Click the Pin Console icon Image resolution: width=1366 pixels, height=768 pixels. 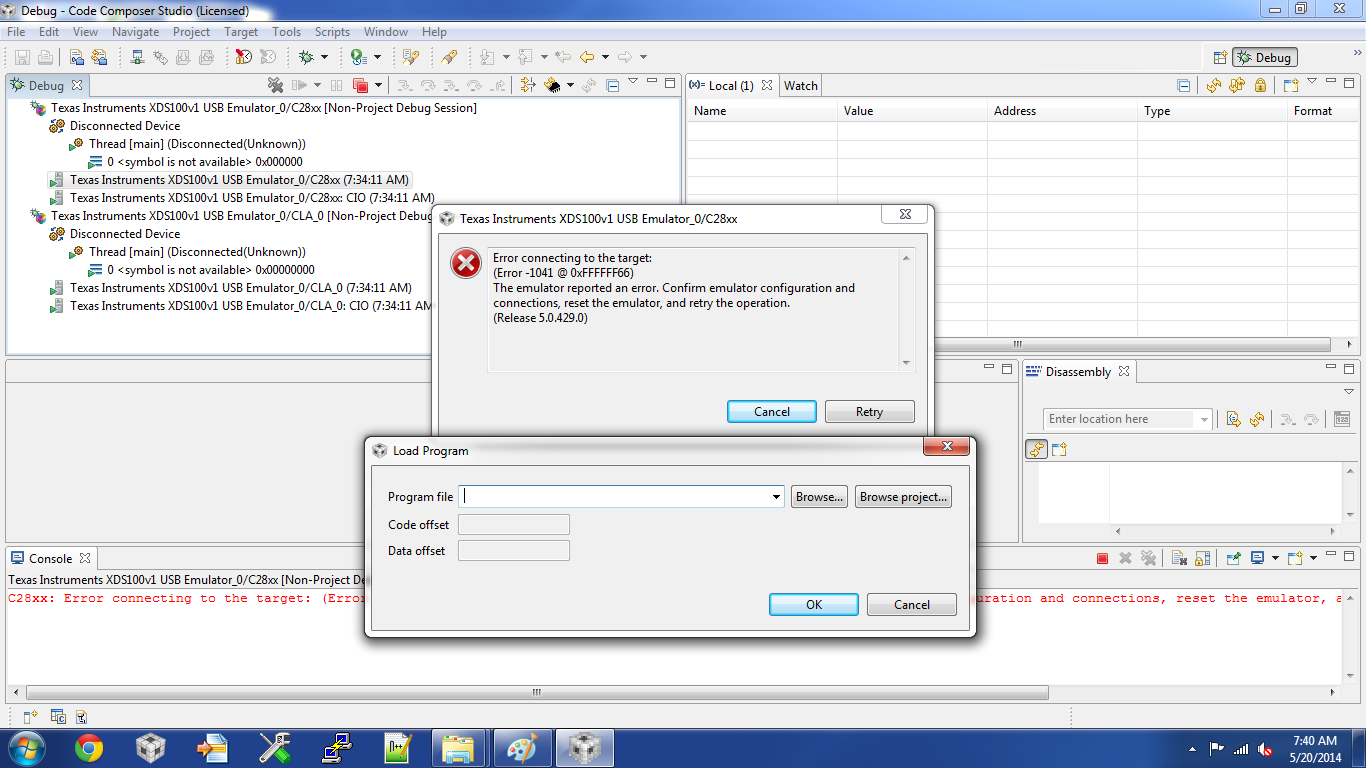1234,558
